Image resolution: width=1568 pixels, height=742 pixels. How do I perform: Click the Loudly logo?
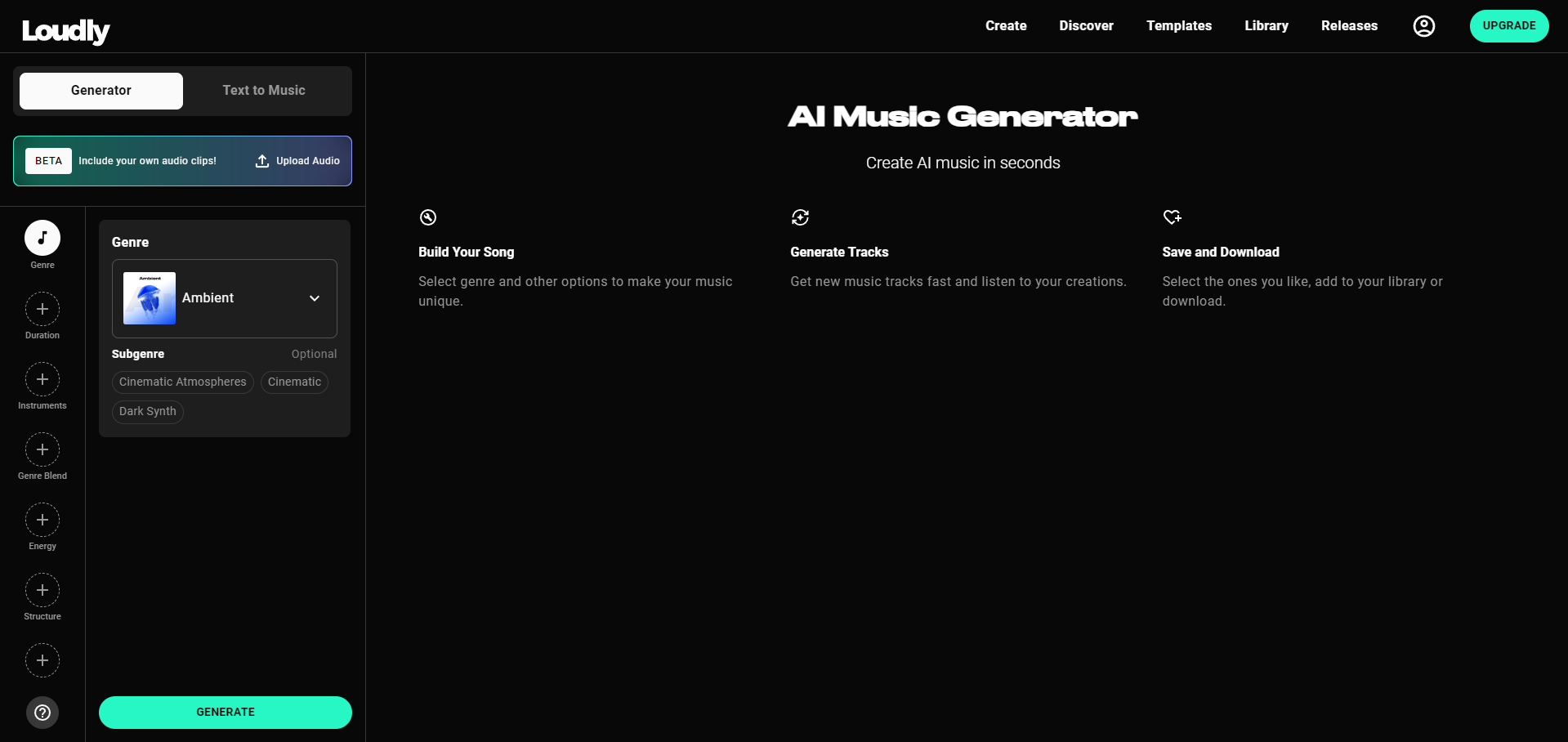tap(65, 30)
